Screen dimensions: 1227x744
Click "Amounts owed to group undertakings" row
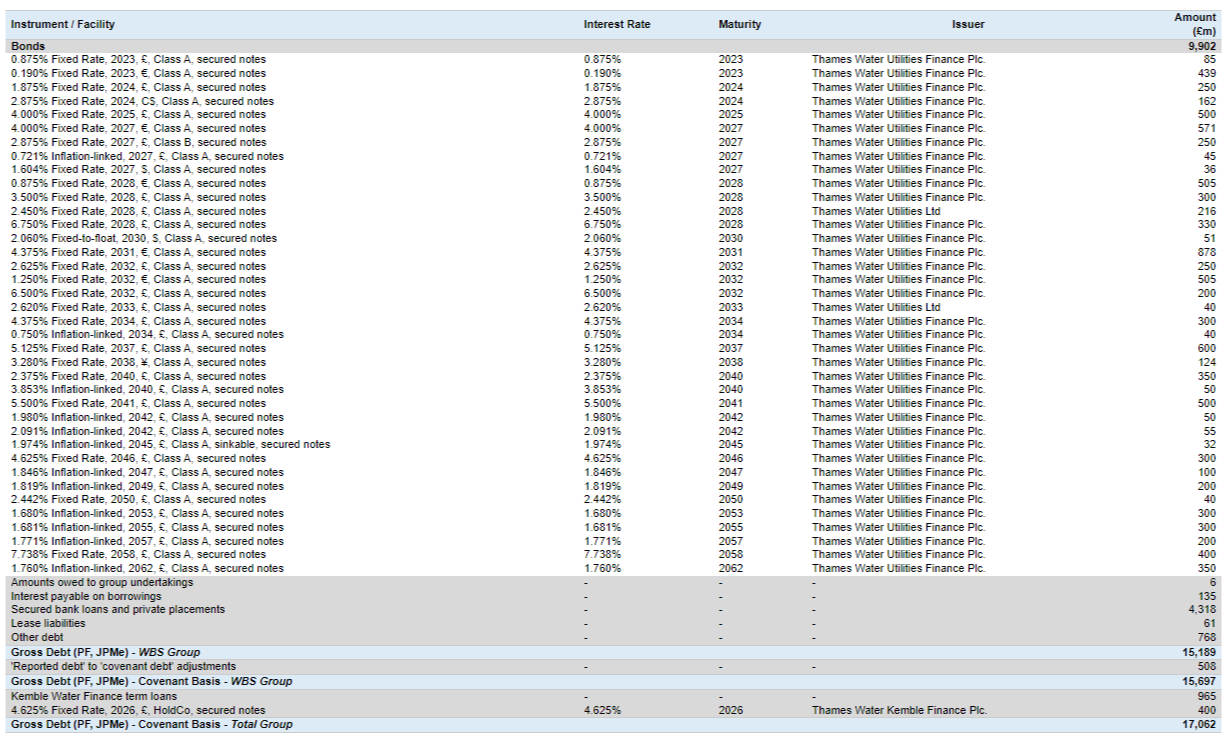point(102,582)
